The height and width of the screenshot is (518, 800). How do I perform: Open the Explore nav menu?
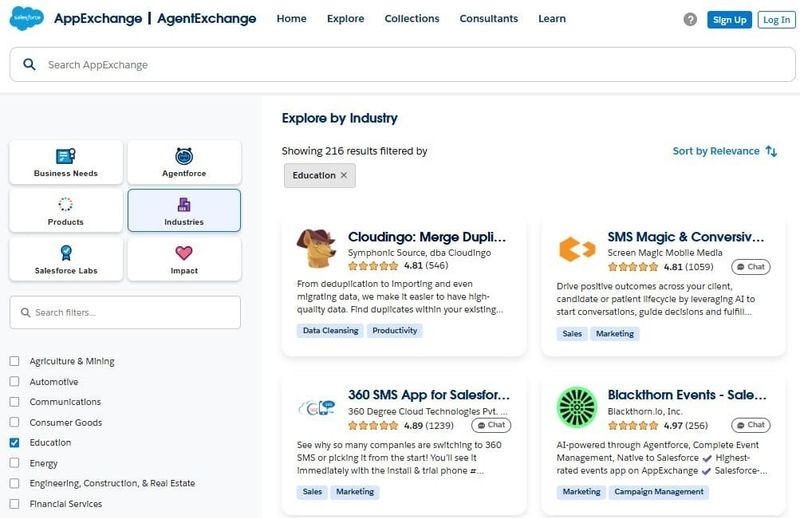point(345,18)
